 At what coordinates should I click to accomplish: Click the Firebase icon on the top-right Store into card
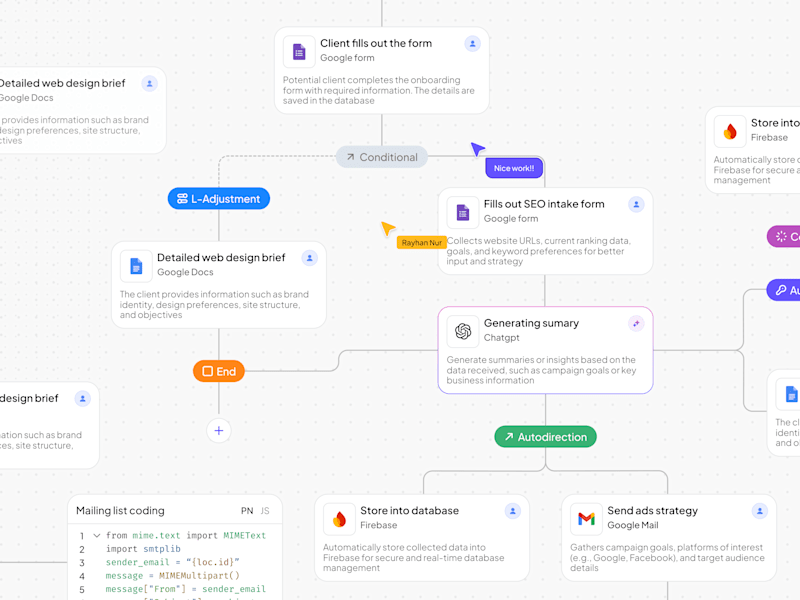point(730,131)
